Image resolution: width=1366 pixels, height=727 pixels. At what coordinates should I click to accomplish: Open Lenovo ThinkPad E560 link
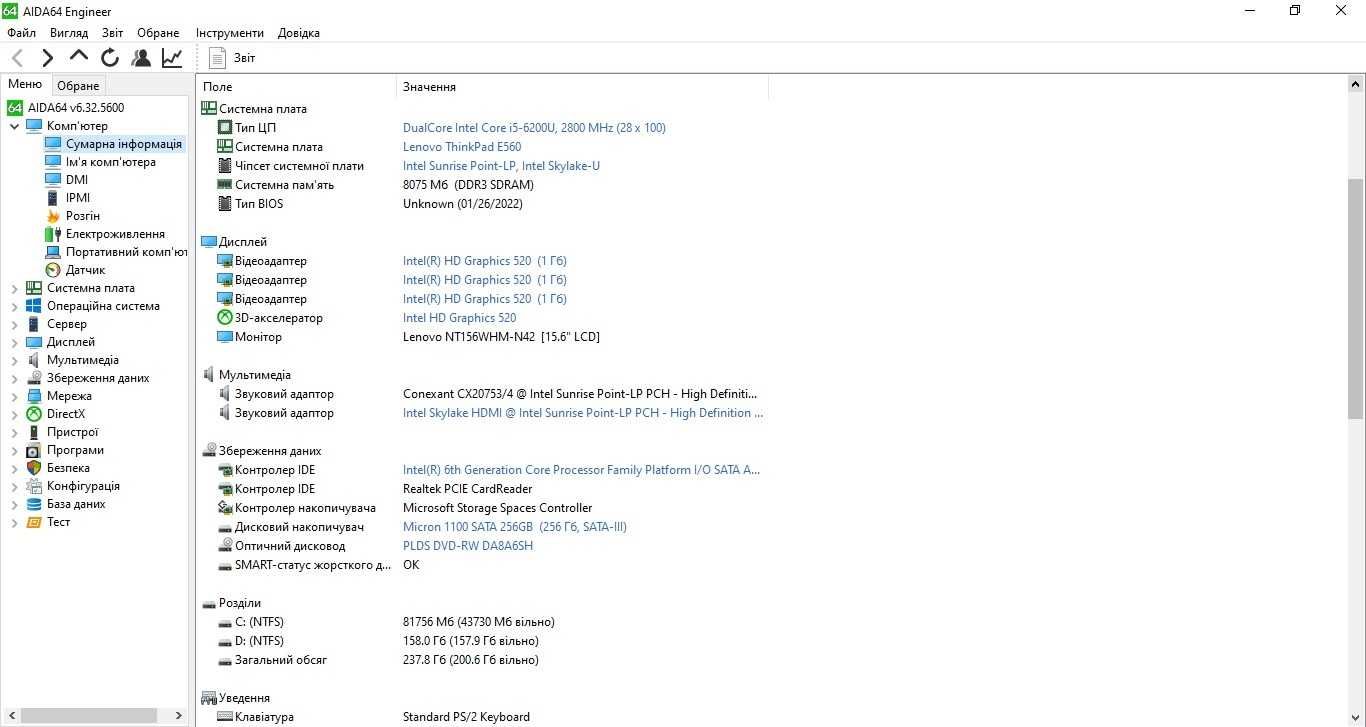click(462, 147)
